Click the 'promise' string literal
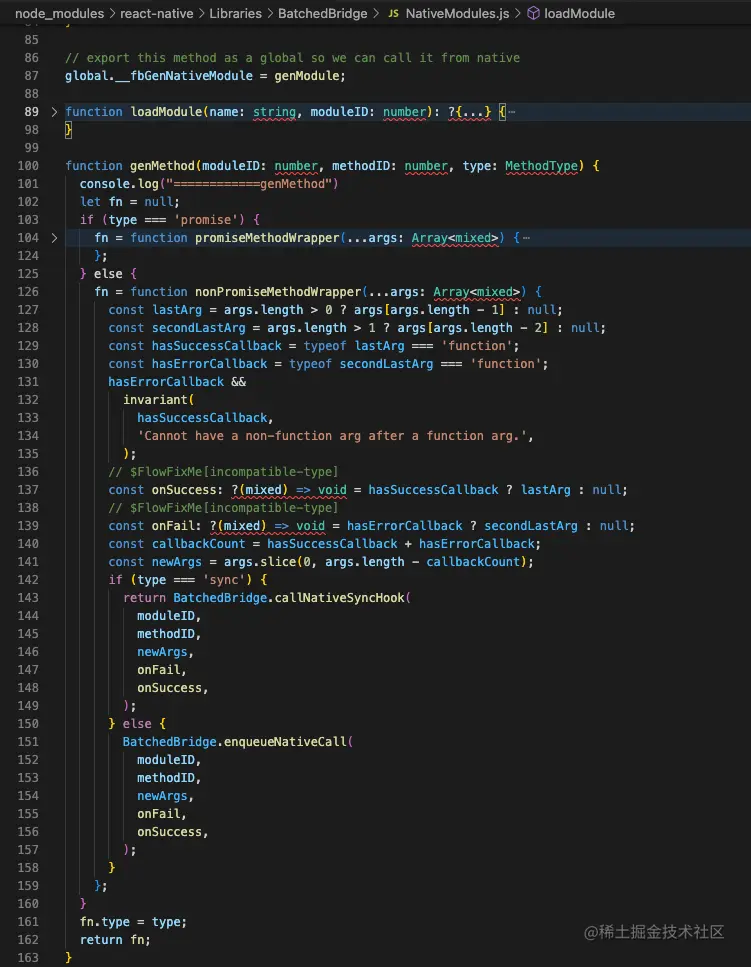 click(x=205, y=220)
